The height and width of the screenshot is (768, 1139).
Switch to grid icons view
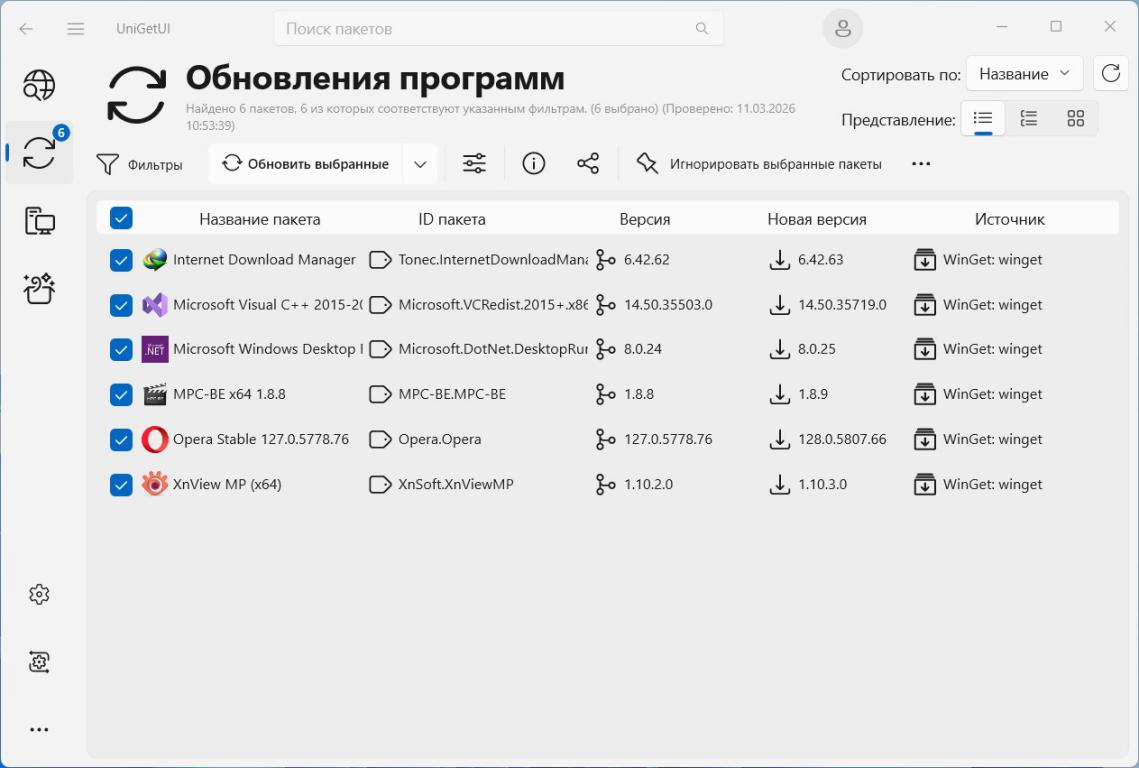(x=1075, y=119)
